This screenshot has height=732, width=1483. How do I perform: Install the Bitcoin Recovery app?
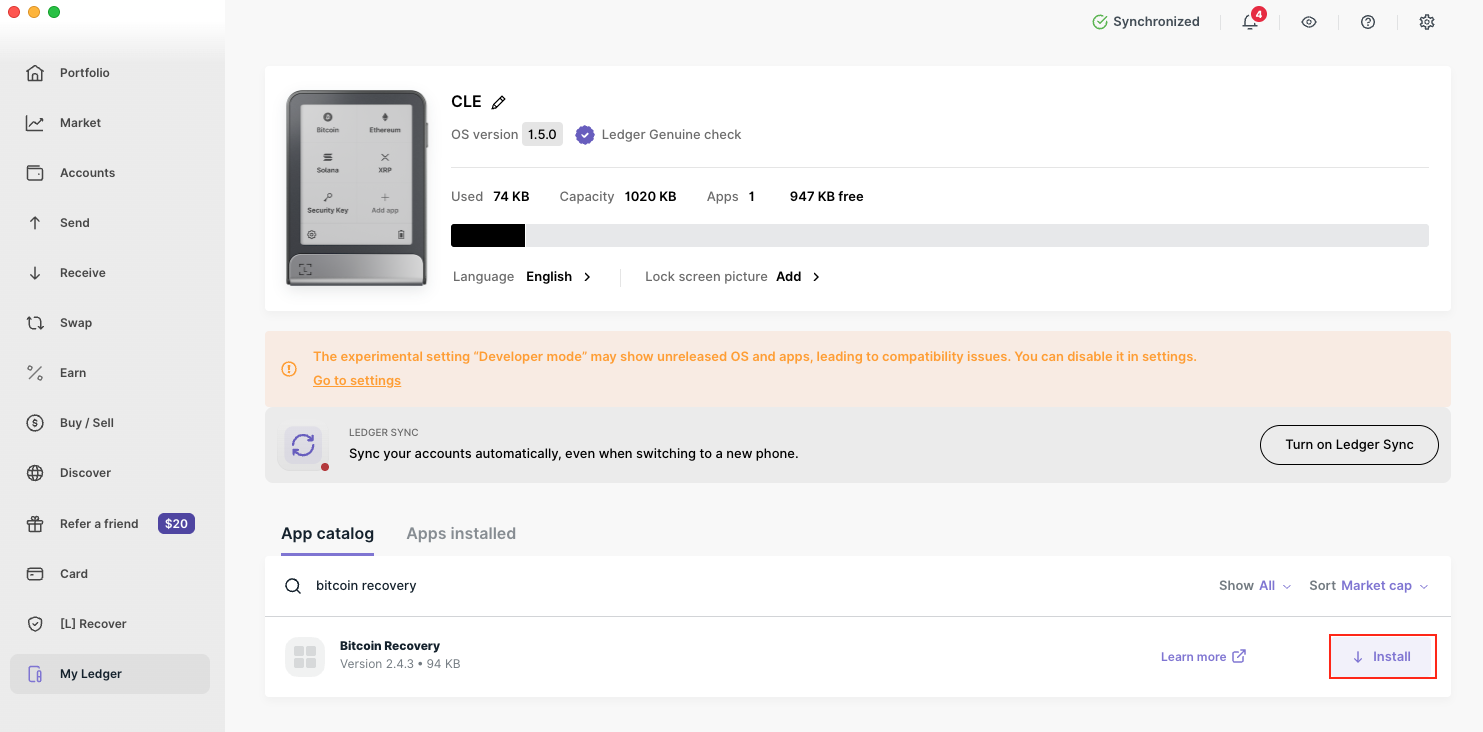(x=1382, y=657)
